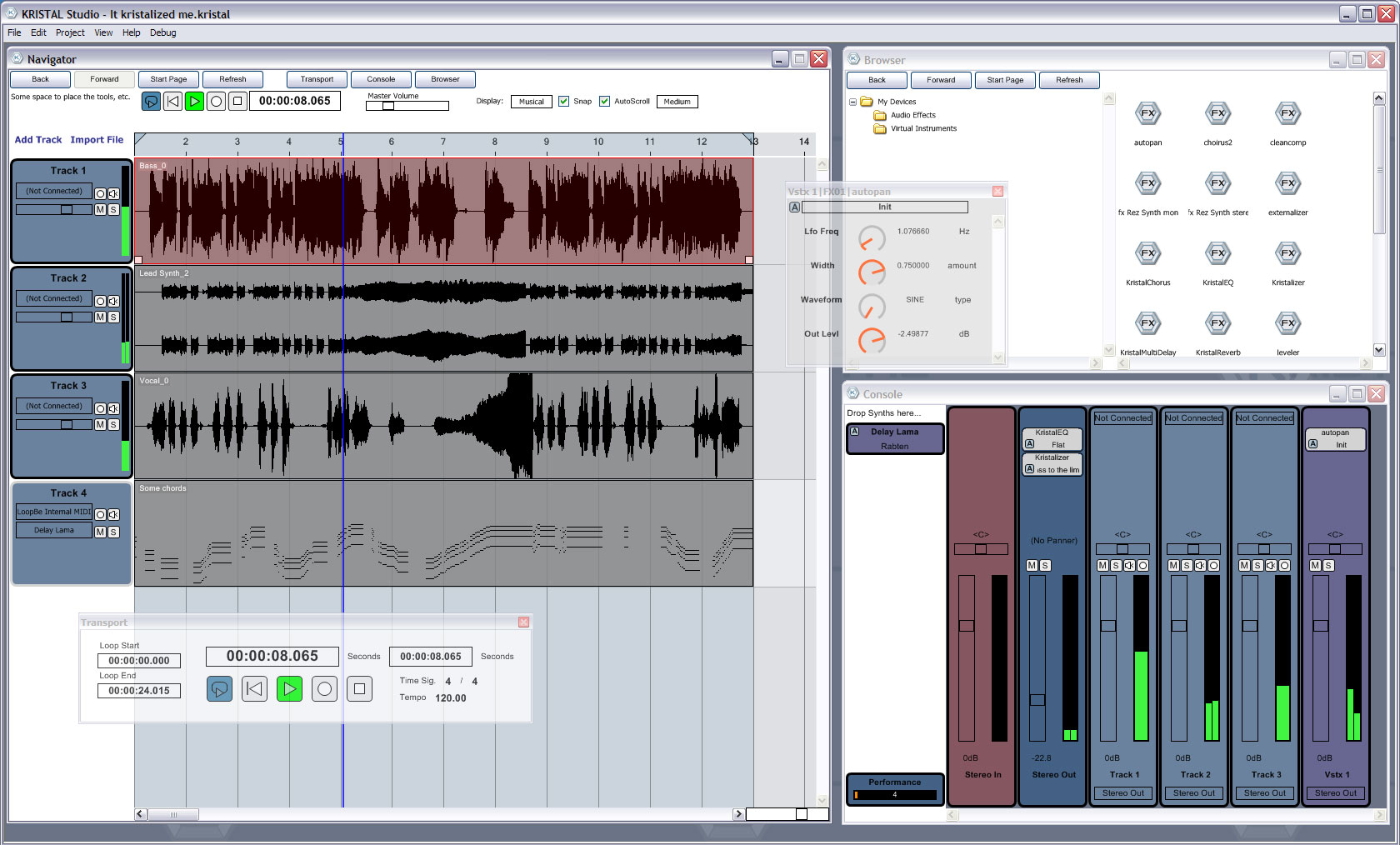Click the Console button in Navigator

(381, 79)
